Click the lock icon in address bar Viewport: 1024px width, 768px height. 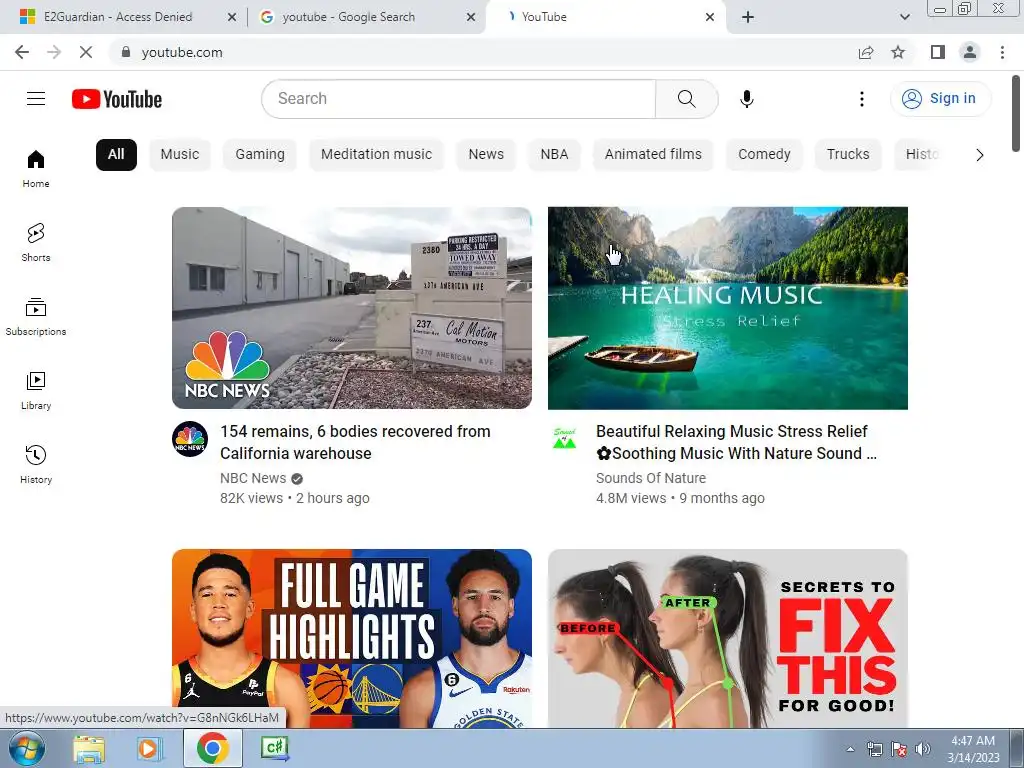pos(126,52)
